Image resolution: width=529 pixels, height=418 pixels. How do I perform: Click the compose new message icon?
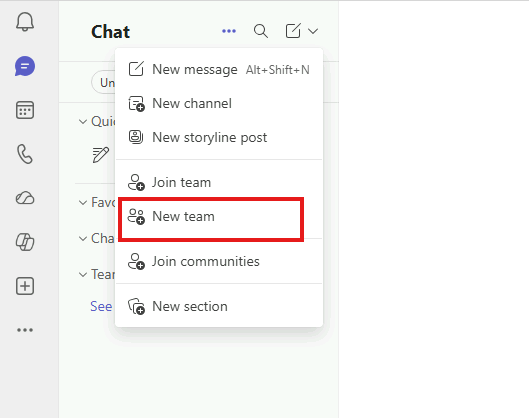pyautogui.click(x=293, y=31)
